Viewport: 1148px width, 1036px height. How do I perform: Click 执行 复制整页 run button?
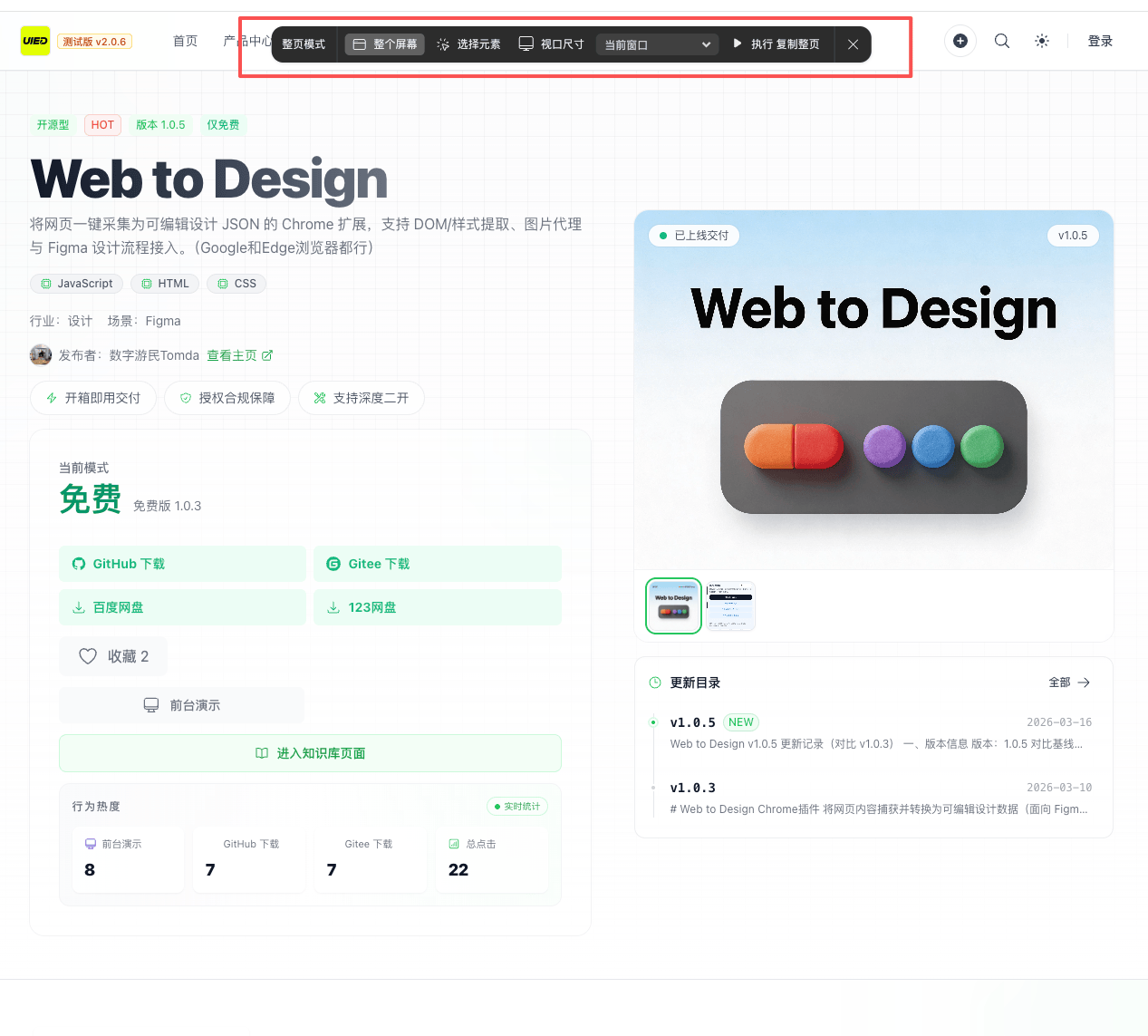777,44
